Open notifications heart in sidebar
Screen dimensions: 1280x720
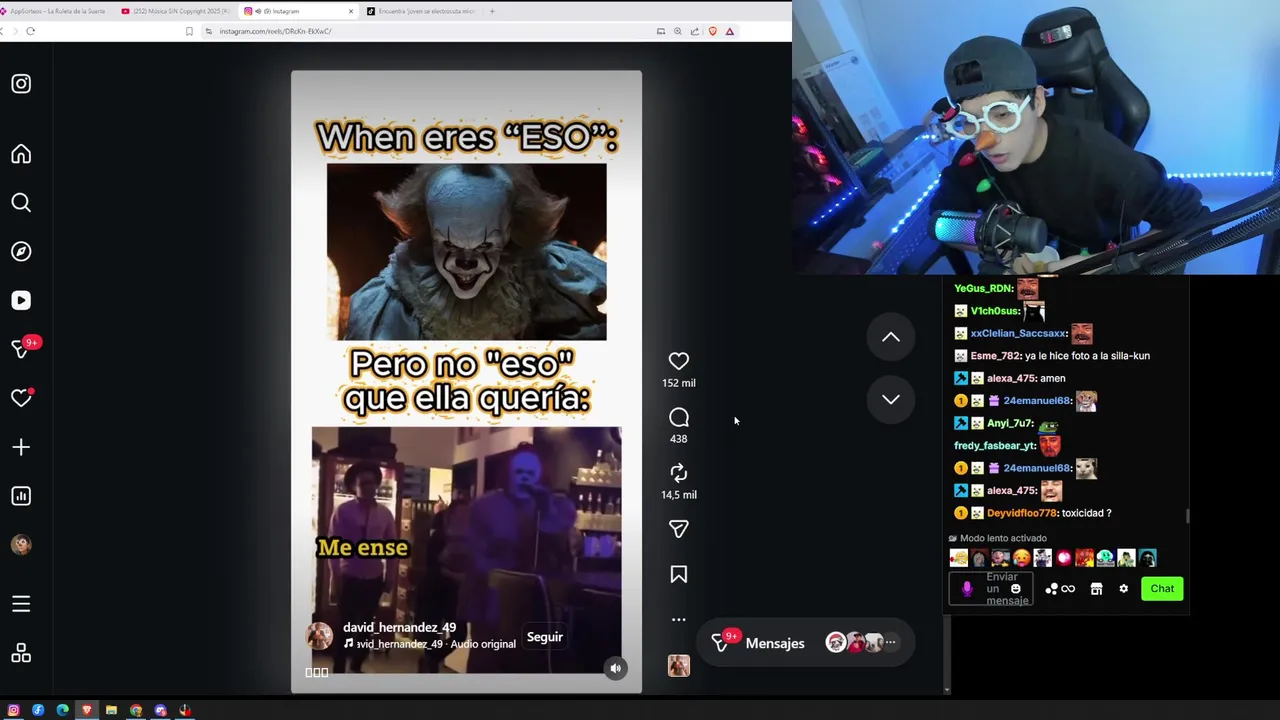[21, 398]
